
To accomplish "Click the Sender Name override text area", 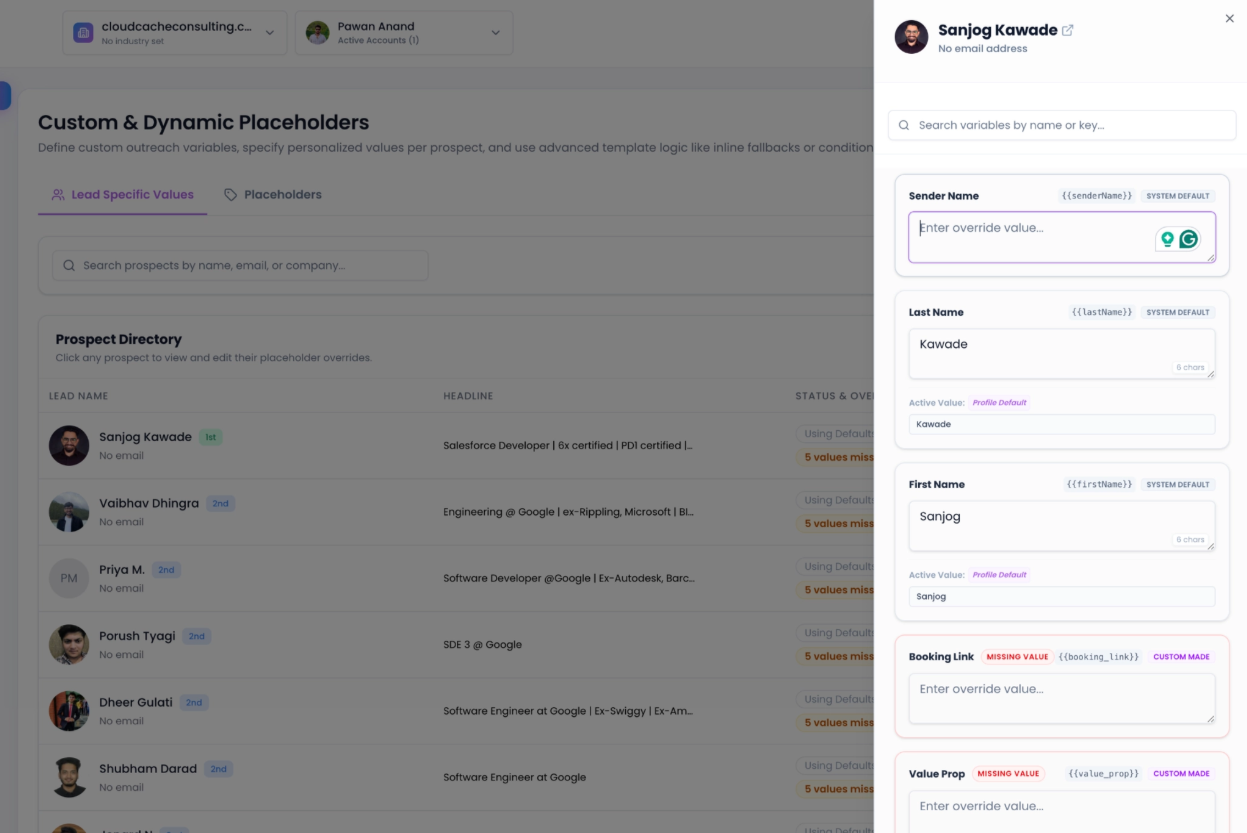I will 1062,237.
